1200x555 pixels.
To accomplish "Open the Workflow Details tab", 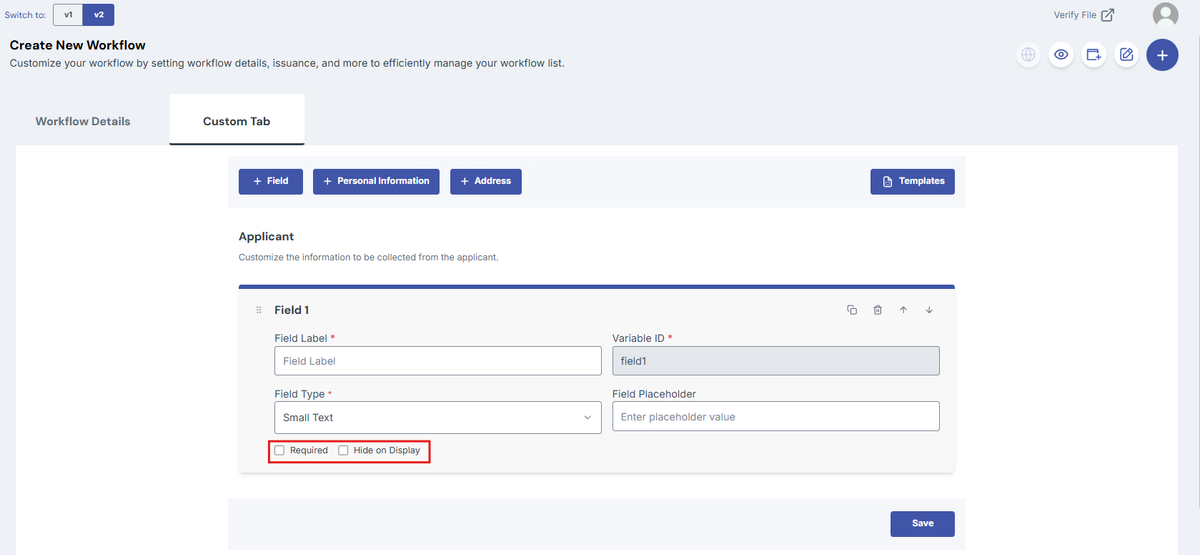I will [x=83, y=121].
